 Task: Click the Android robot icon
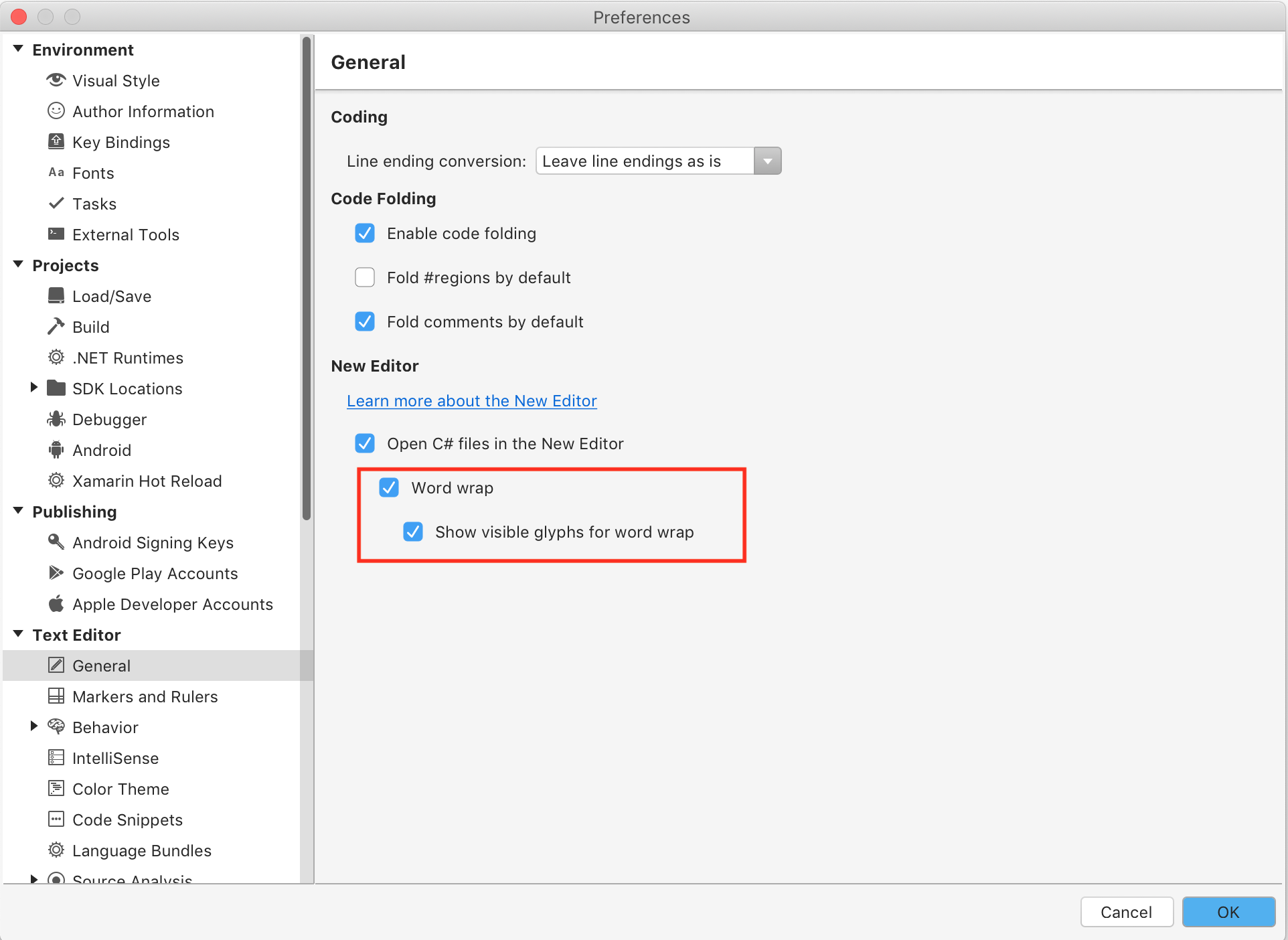(x=56, y=450)
